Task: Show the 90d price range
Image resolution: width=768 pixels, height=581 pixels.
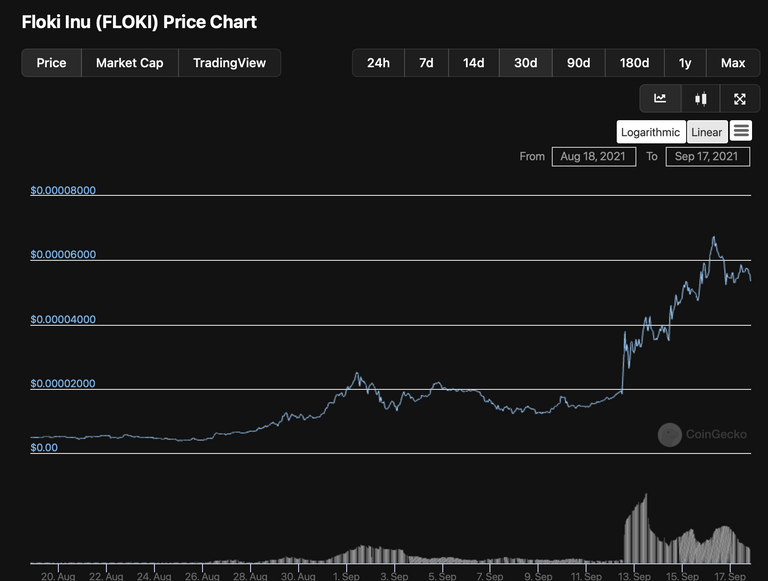Action: (x=578, y=63)
